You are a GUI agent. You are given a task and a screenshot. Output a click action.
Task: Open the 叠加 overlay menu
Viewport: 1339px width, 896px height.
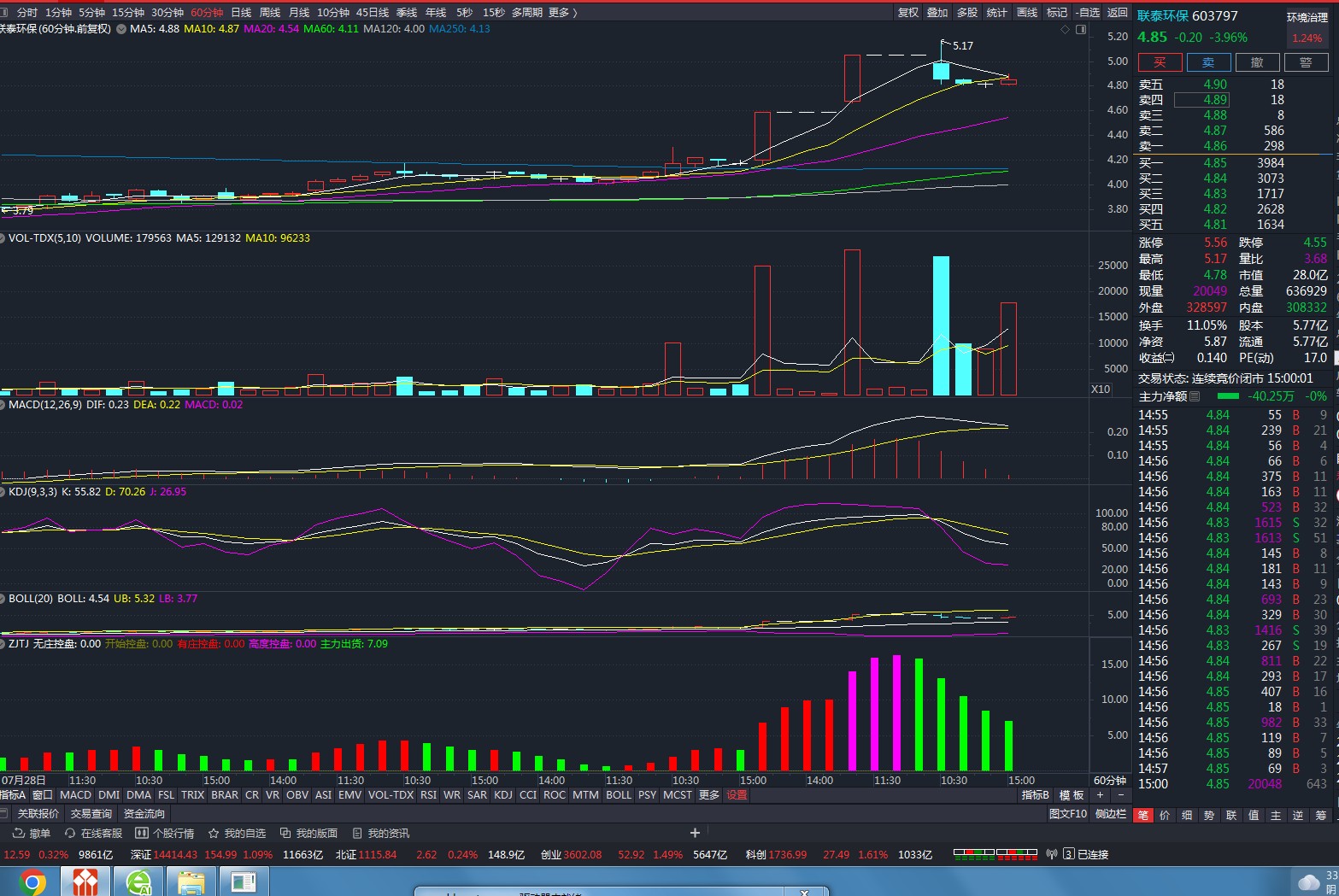937,13
